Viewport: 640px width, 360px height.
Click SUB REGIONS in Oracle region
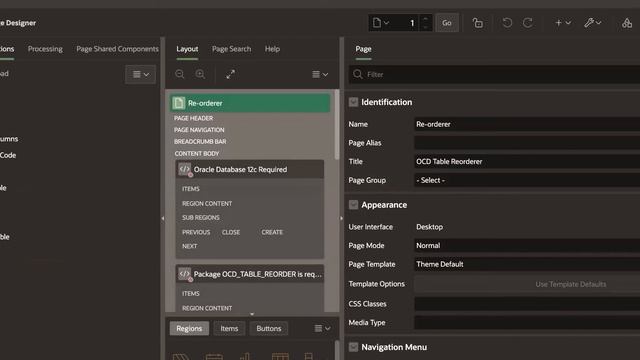click(201, 218)
